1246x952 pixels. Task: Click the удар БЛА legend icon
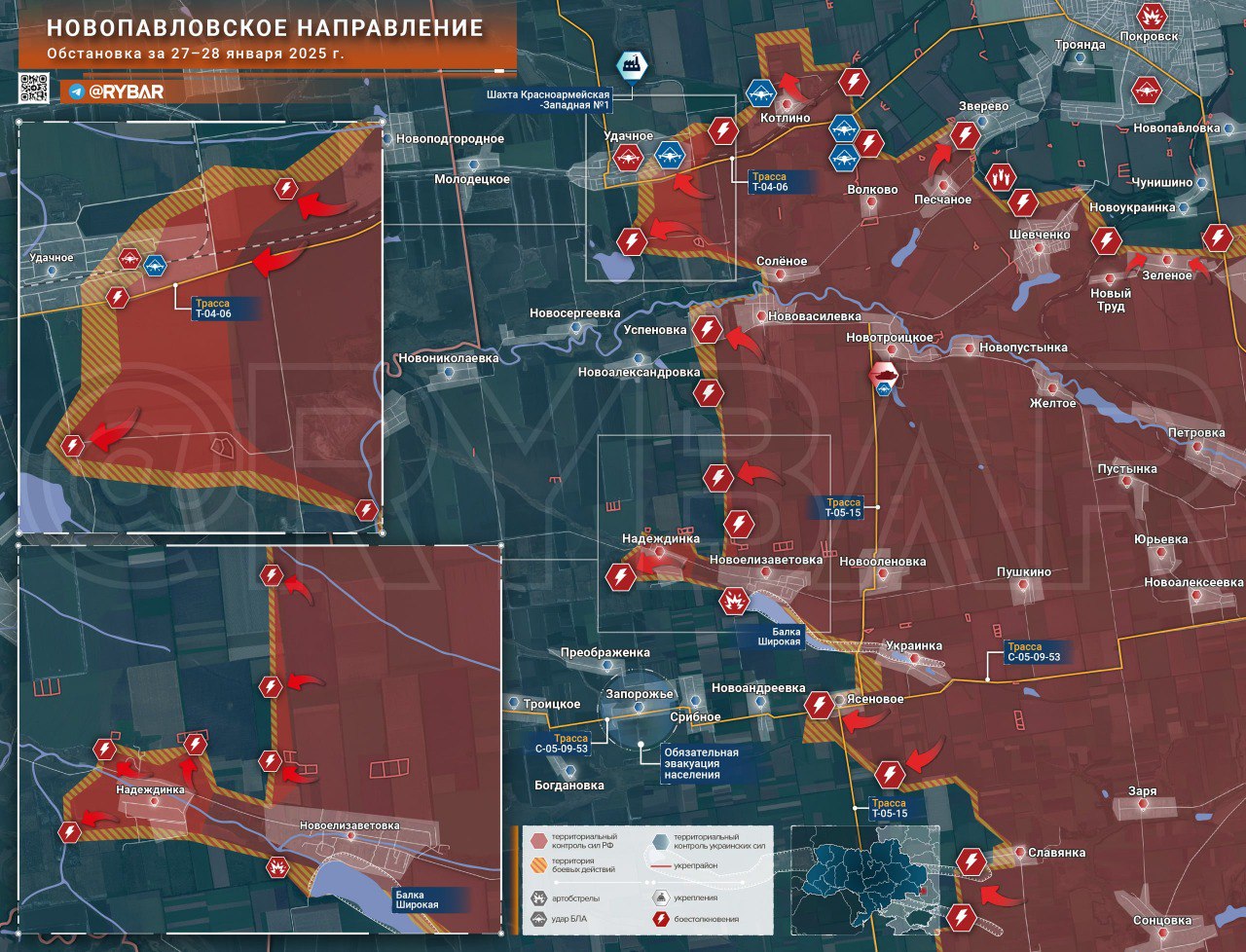point(538,919)
